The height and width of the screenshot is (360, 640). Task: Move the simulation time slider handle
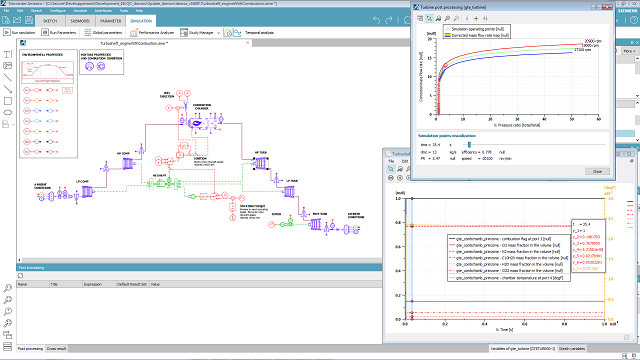(x=469, y=144)
